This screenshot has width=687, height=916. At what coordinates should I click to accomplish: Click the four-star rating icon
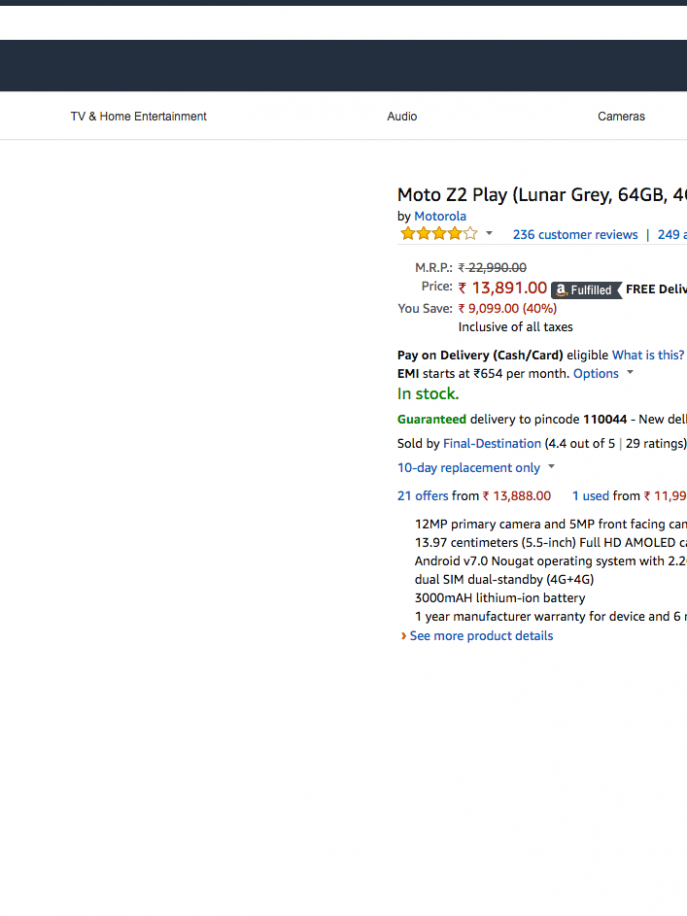(x=439, y=234)
